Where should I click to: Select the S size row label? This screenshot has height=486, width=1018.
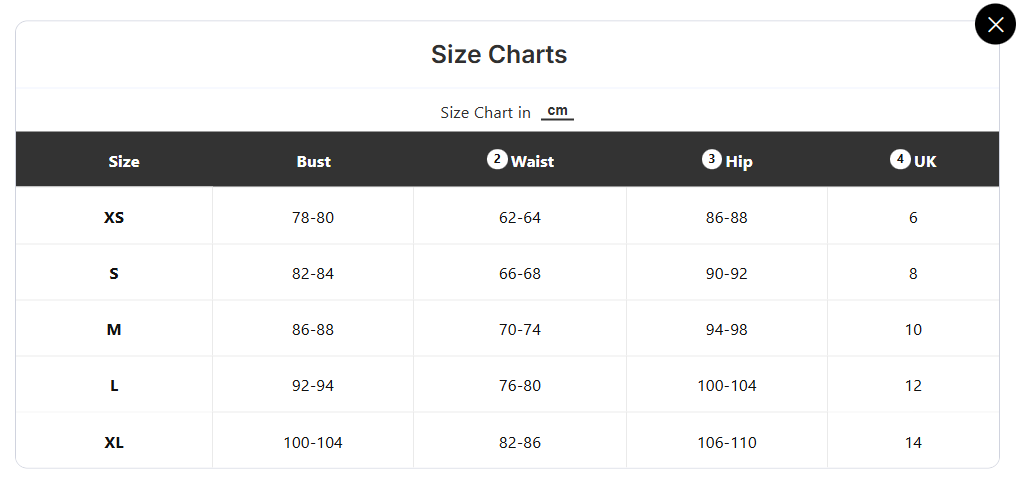point(114,273)
